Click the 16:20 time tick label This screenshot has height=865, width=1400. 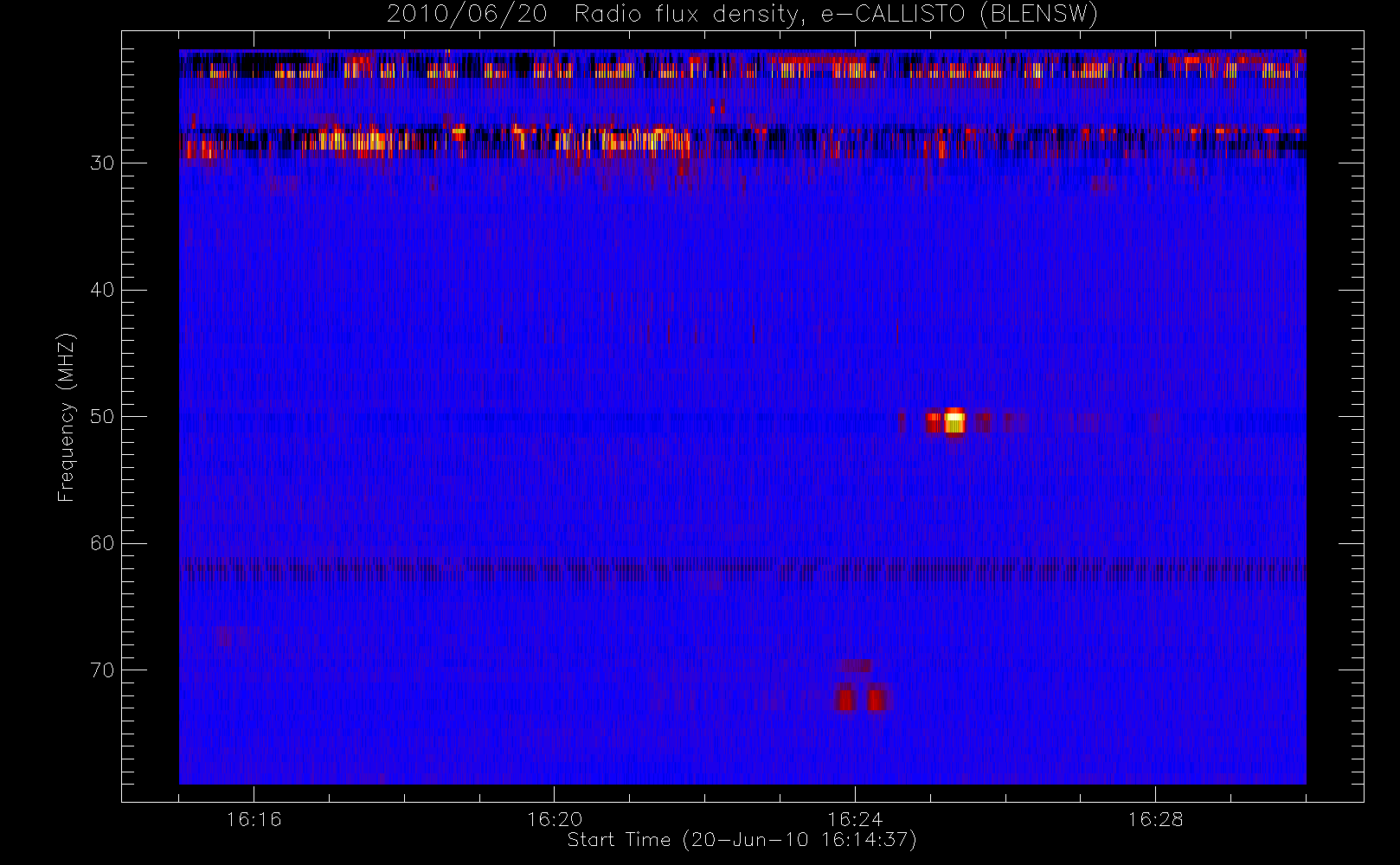click(554, 819)
